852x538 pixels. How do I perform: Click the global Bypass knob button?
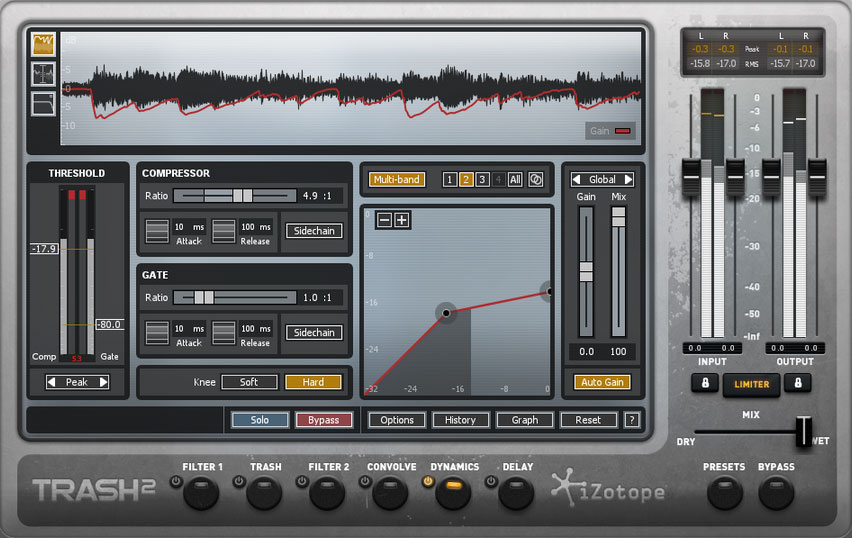776,493
